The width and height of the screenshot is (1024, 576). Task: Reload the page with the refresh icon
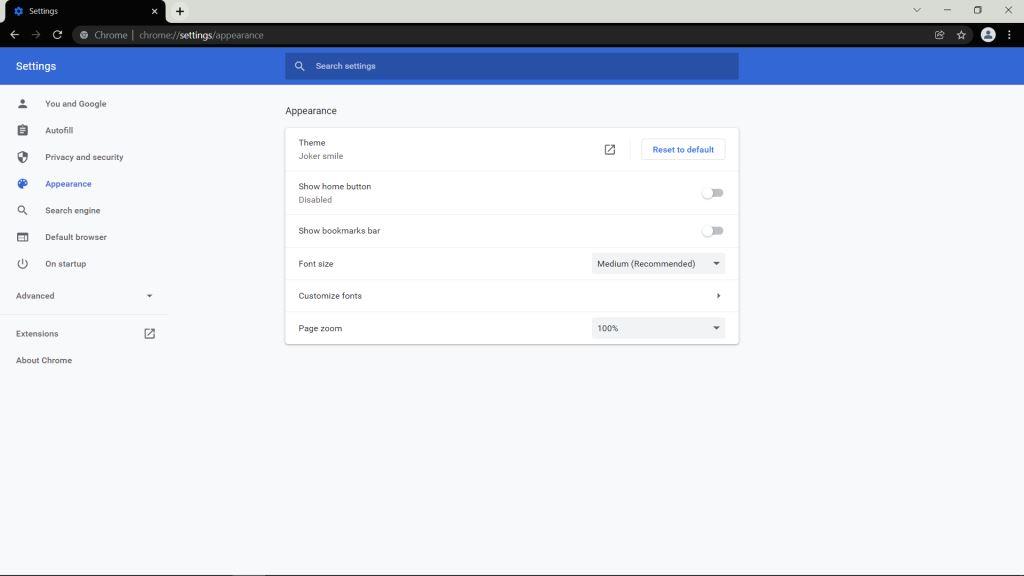coord(57,35)
